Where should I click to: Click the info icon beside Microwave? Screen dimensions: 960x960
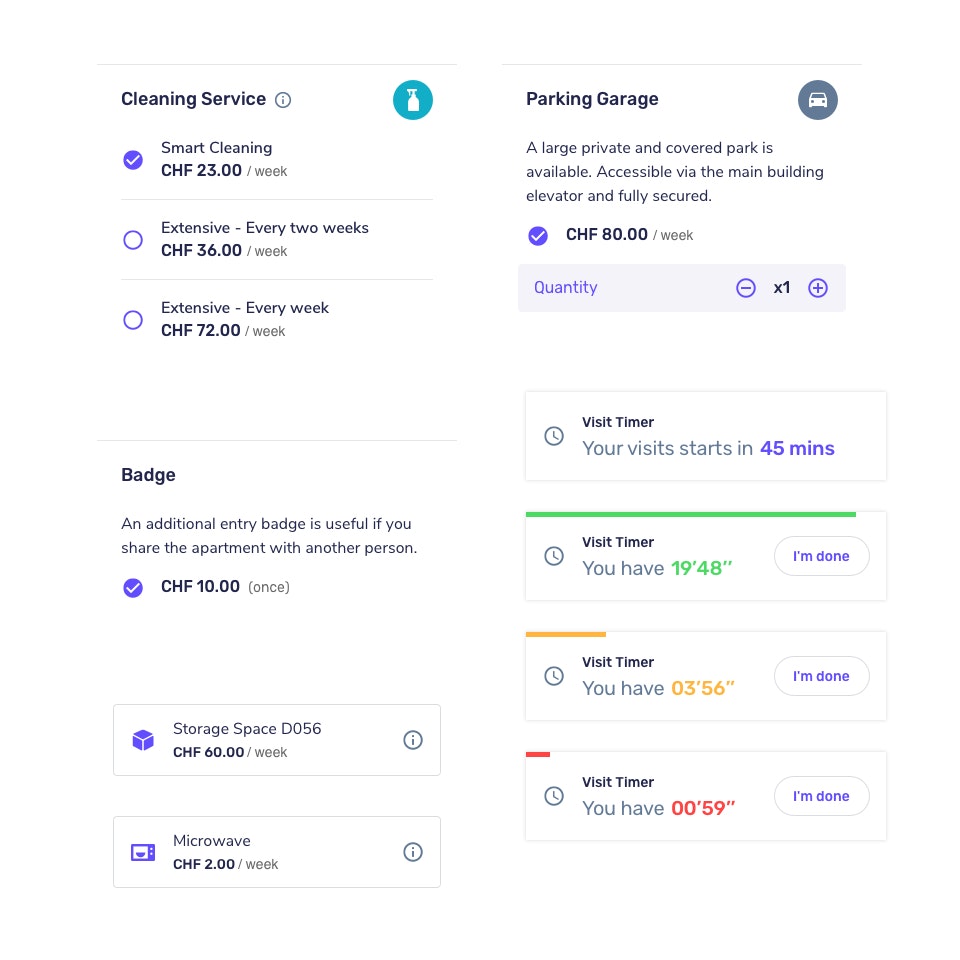pyautogui.click(x=413, y=852)
